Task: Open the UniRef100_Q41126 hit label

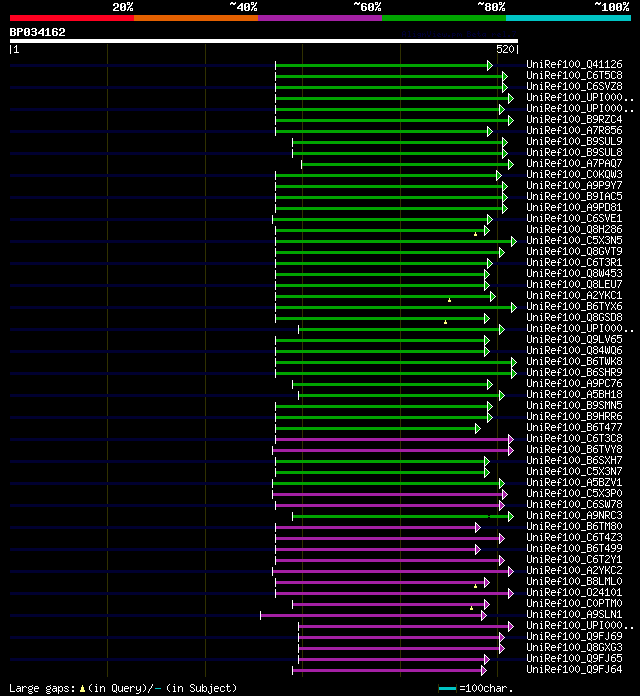Action: click(x=574, y=64)
